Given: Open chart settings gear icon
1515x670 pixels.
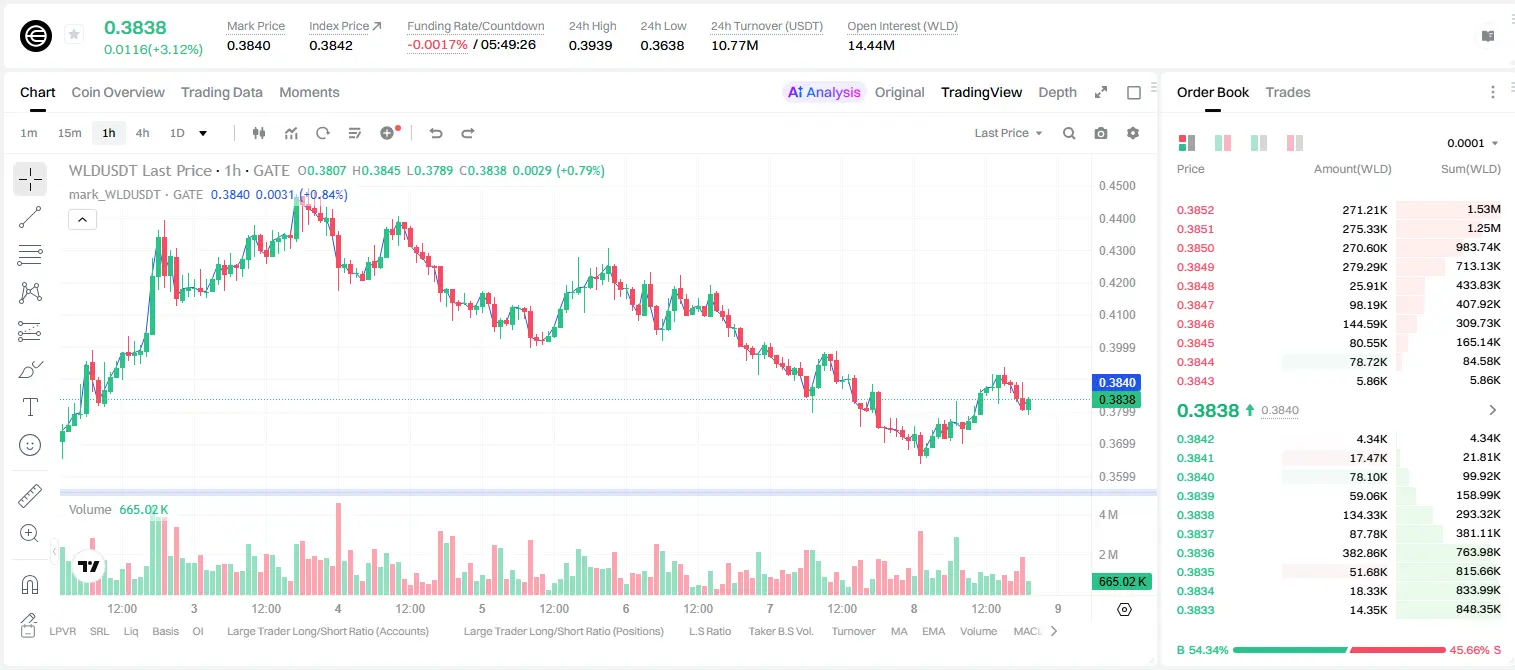Looking at the screenshot, I should click(x=1133, y=133).
